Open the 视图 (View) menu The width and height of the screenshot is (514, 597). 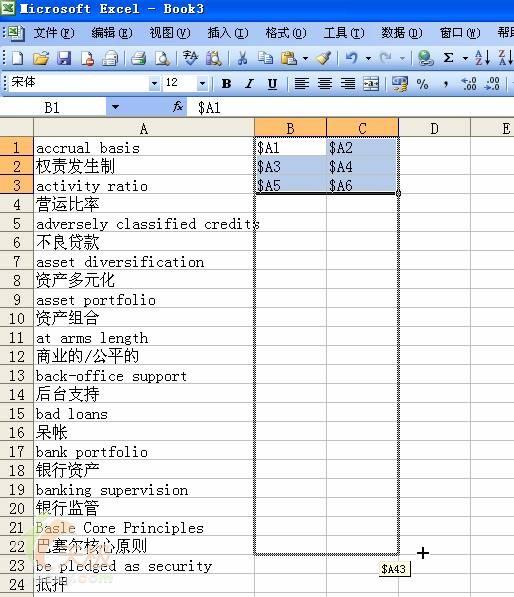(170, 33)
